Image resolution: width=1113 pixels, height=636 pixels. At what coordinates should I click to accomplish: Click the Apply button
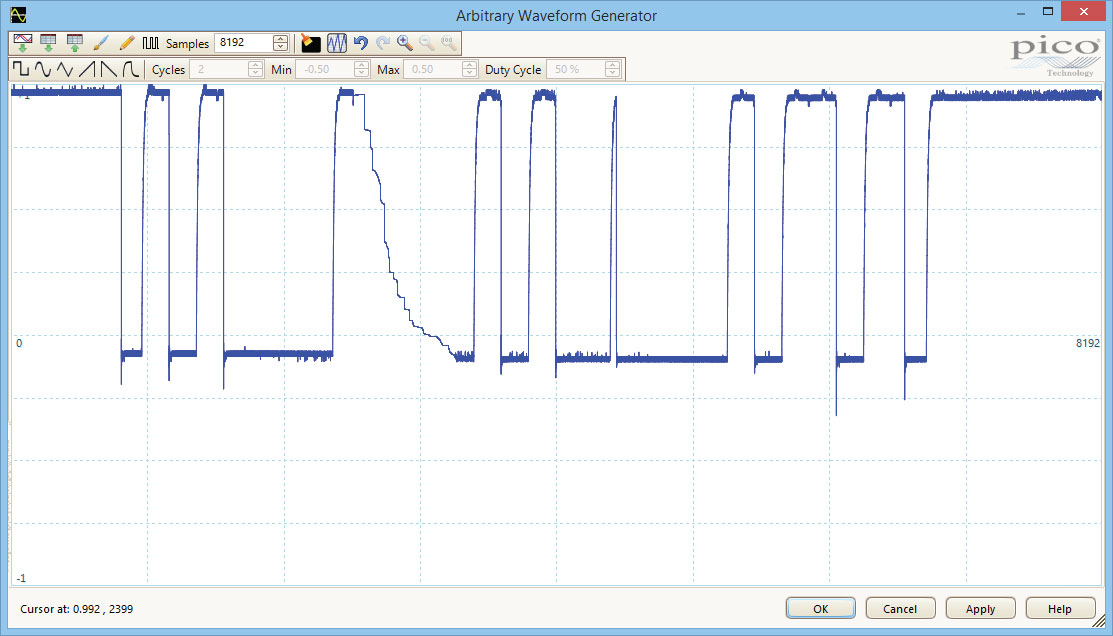coord(980,609)
